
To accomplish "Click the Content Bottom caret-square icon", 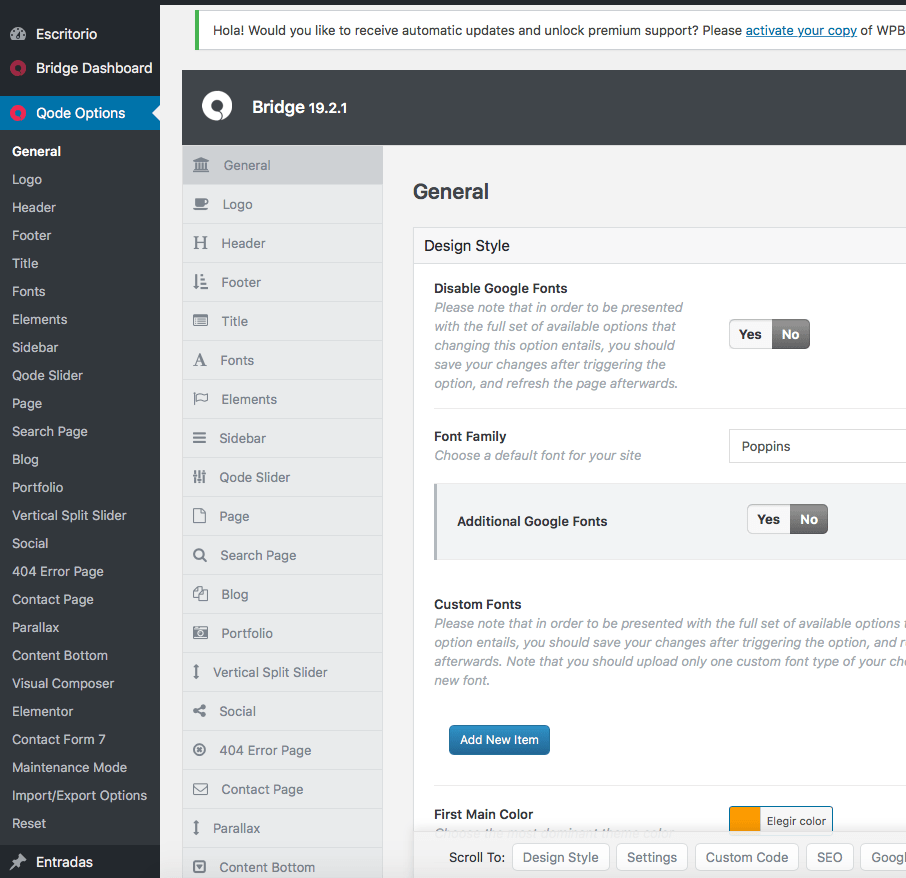I will coord(199,867).
